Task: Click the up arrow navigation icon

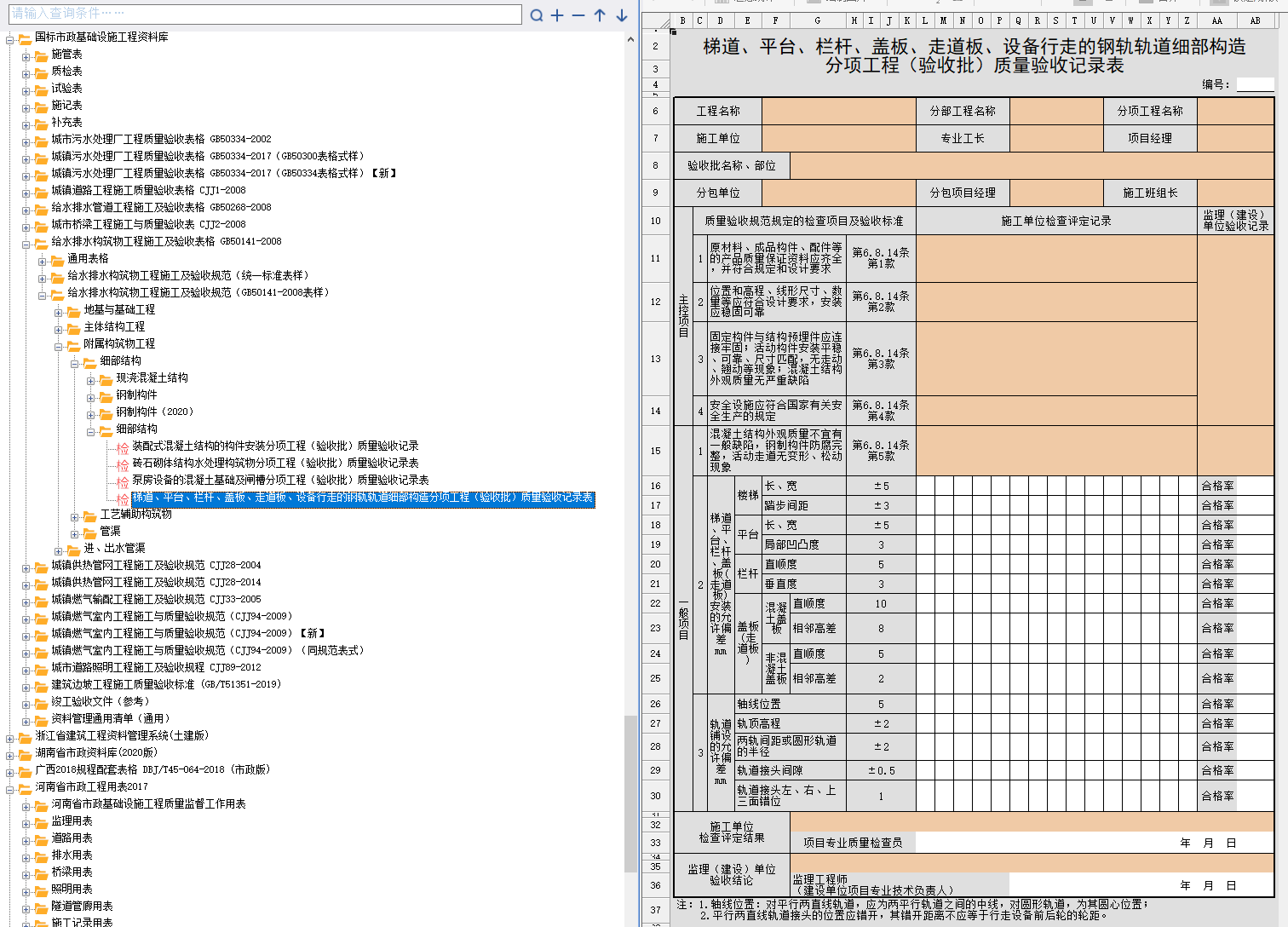Action: coord(600,15)
